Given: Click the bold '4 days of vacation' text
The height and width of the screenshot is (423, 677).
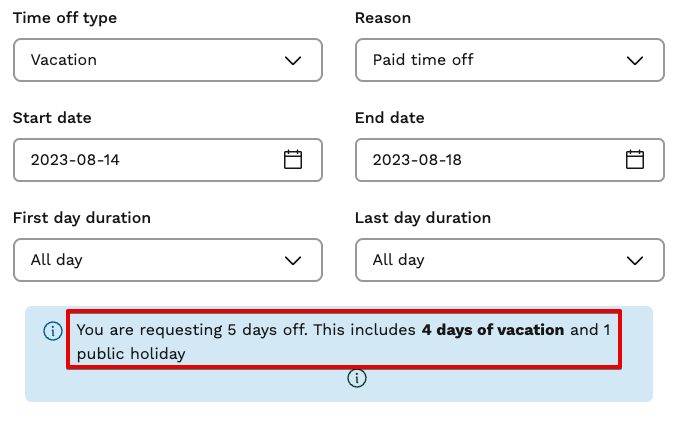Looking at the screenshot, I should [493, 329].
